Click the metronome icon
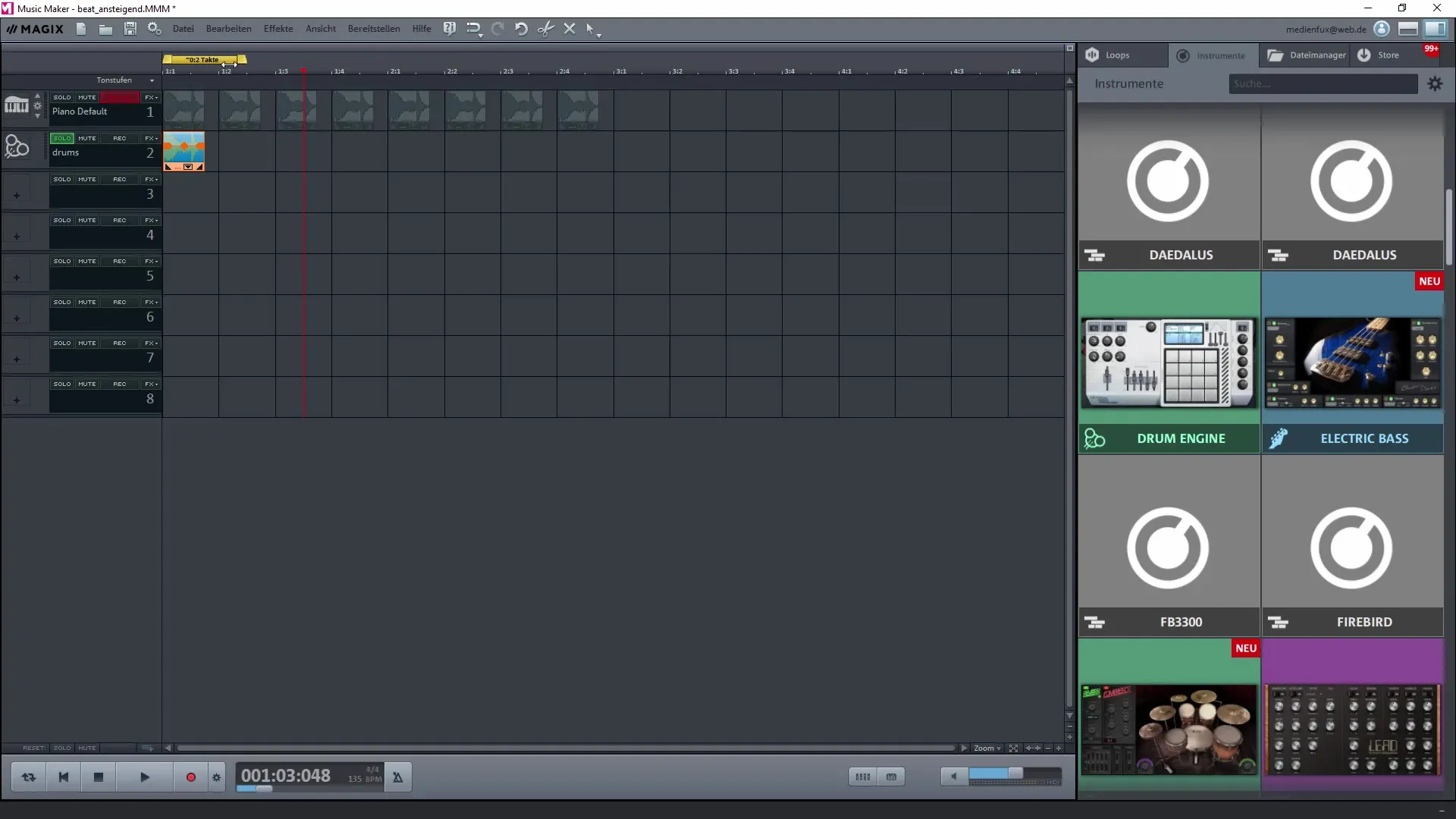 pos(397,777)
